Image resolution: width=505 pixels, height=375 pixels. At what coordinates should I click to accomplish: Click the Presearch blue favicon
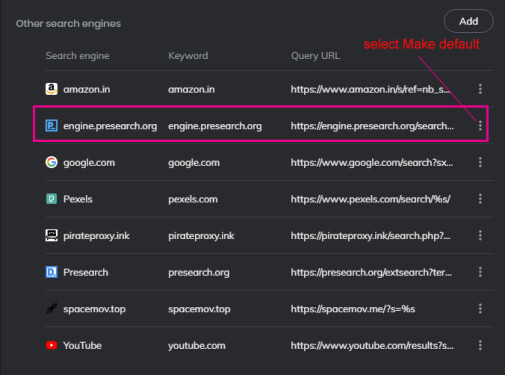click(x=51, y=272)
